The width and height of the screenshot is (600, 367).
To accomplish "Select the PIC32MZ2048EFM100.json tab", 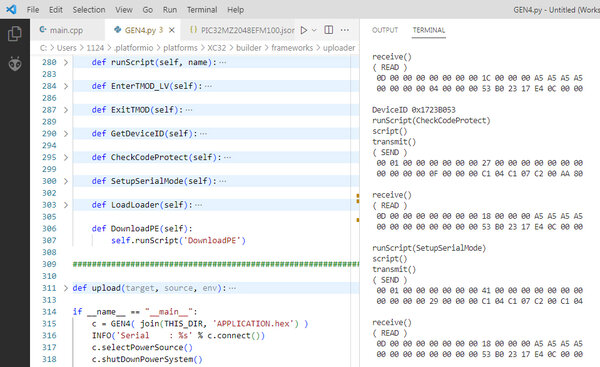I will 243,30.
